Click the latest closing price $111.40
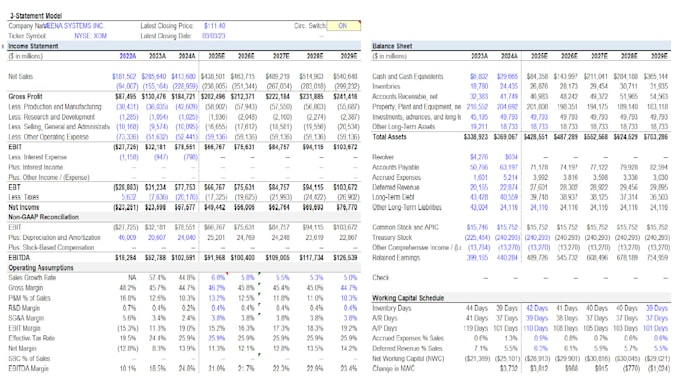680x392 pixels. (214, 26)
